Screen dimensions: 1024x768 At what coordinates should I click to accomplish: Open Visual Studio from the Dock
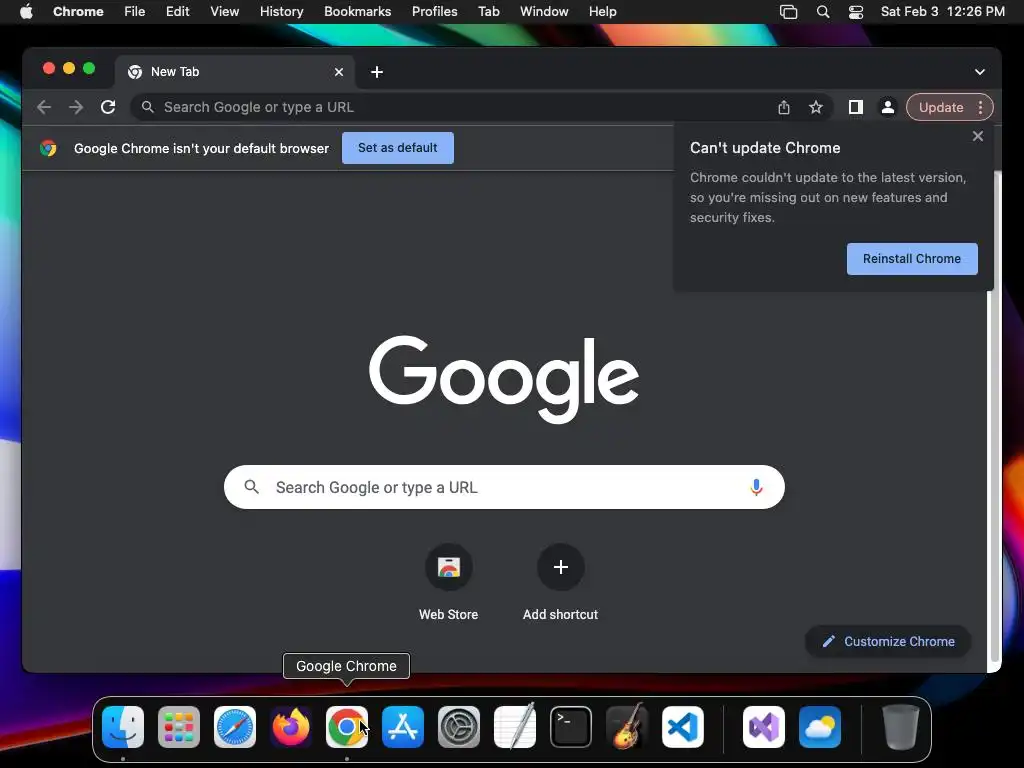[764, 727]
